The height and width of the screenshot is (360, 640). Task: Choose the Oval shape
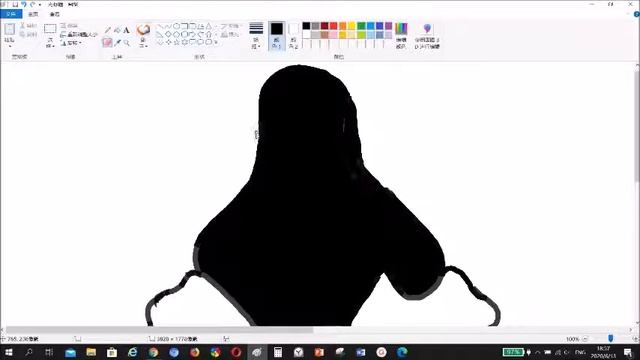pyautogui.click(x=176, y=26)
